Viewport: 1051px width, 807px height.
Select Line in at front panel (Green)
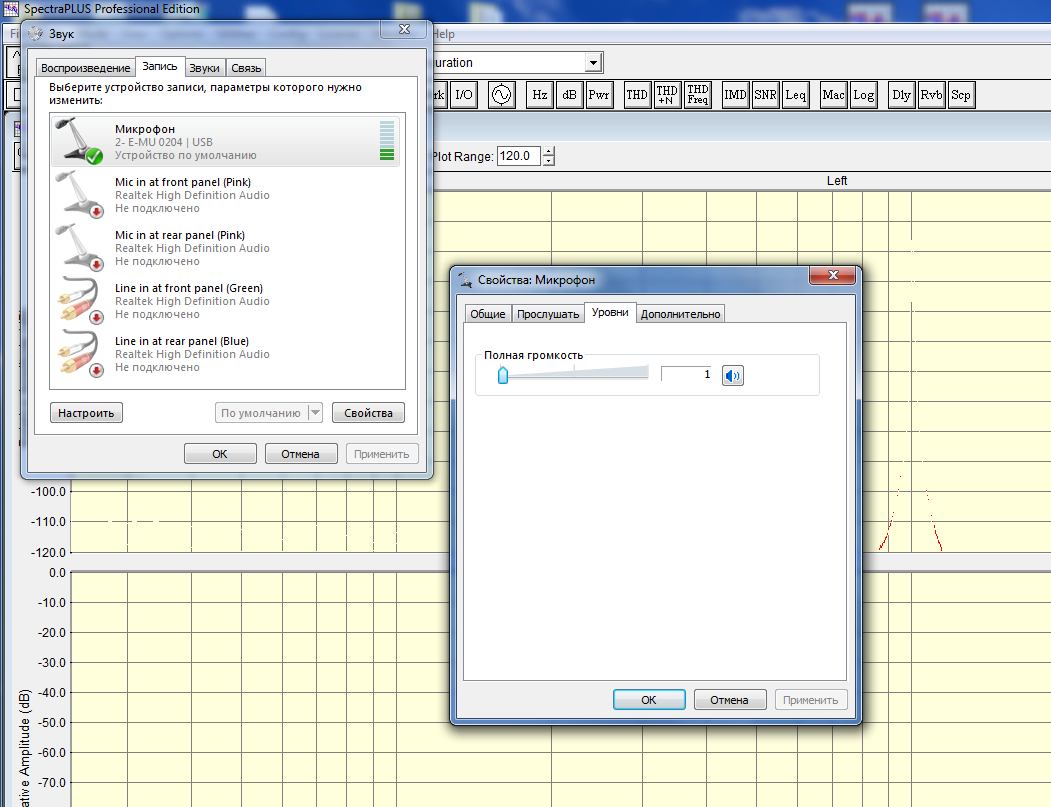[225, 301]
